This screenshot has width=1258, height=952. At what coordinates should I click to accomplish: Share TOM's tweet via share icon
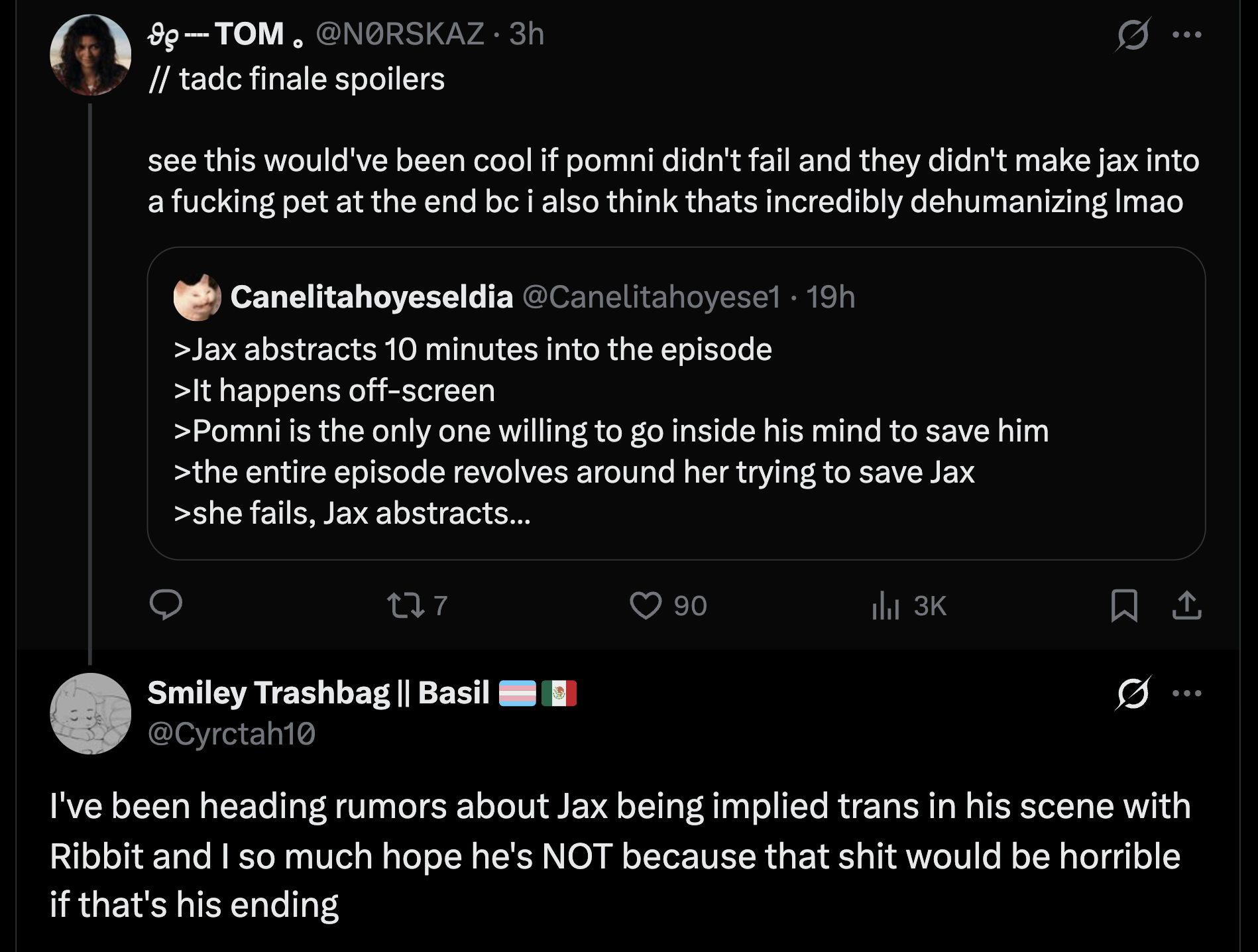tap(1186, 605)
